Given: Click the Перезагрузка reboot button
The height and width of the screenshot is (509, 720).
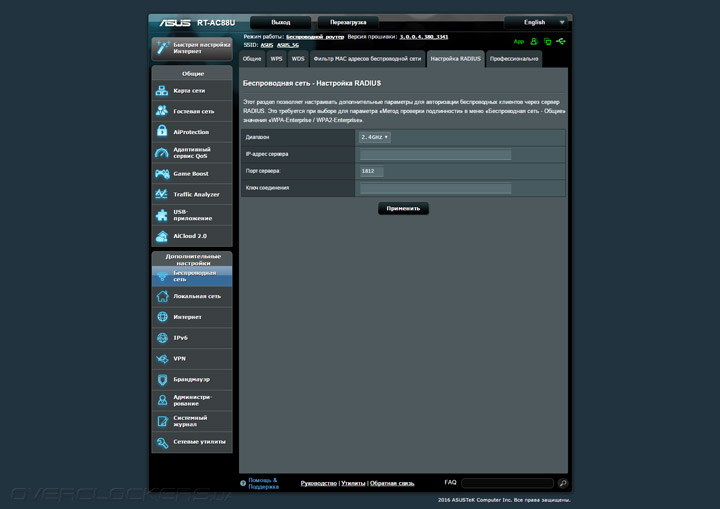Looking at the screenshot, I should point(348,22).
